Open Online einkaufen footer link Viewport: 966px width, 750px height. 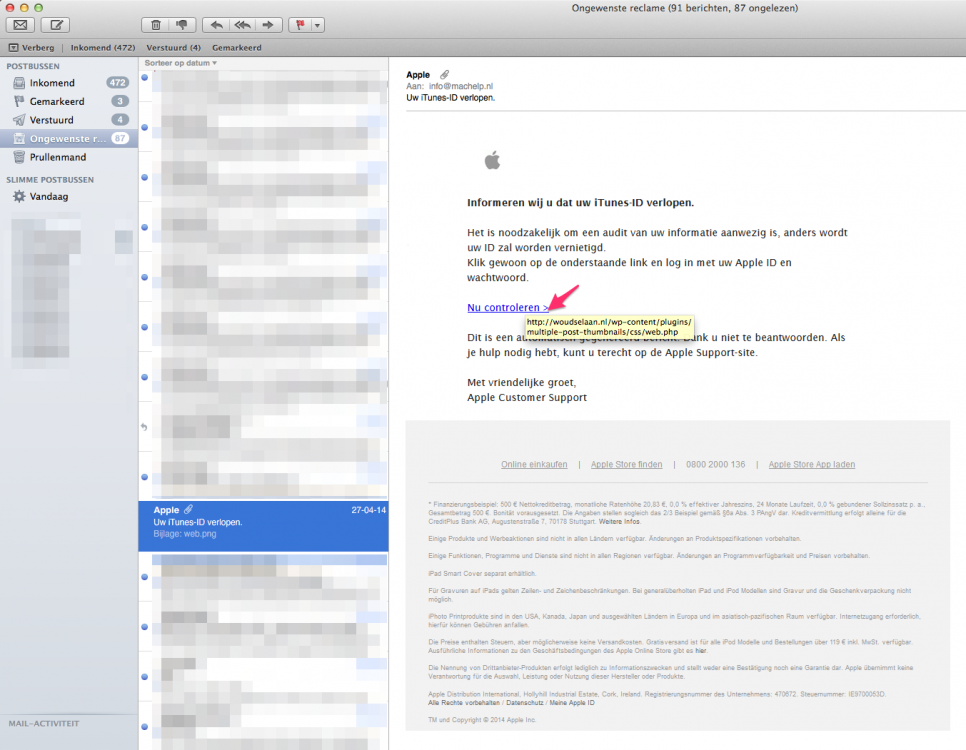[534, 465]
